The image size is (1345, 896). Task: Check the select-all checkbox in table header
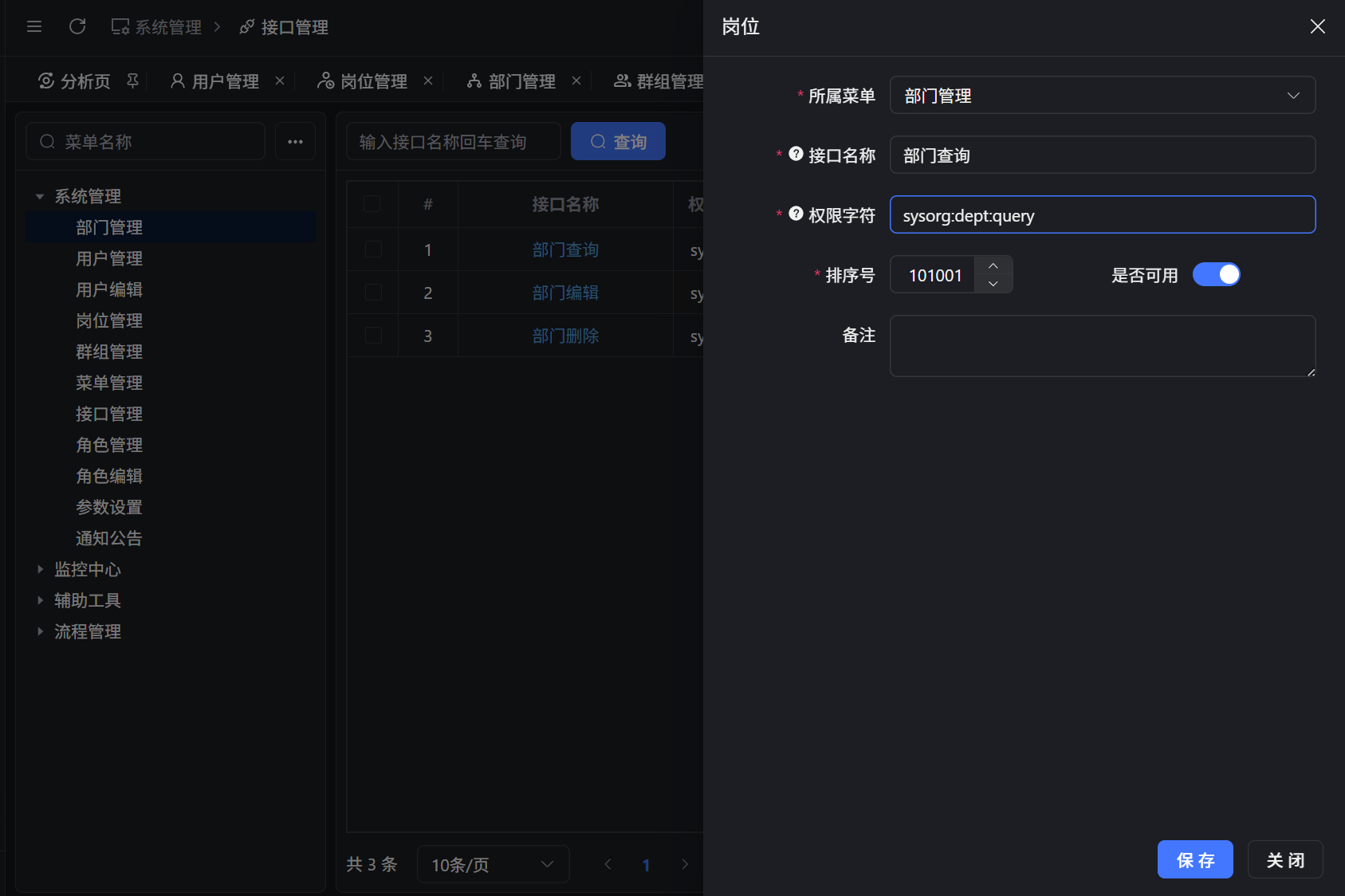coord(372,204)
